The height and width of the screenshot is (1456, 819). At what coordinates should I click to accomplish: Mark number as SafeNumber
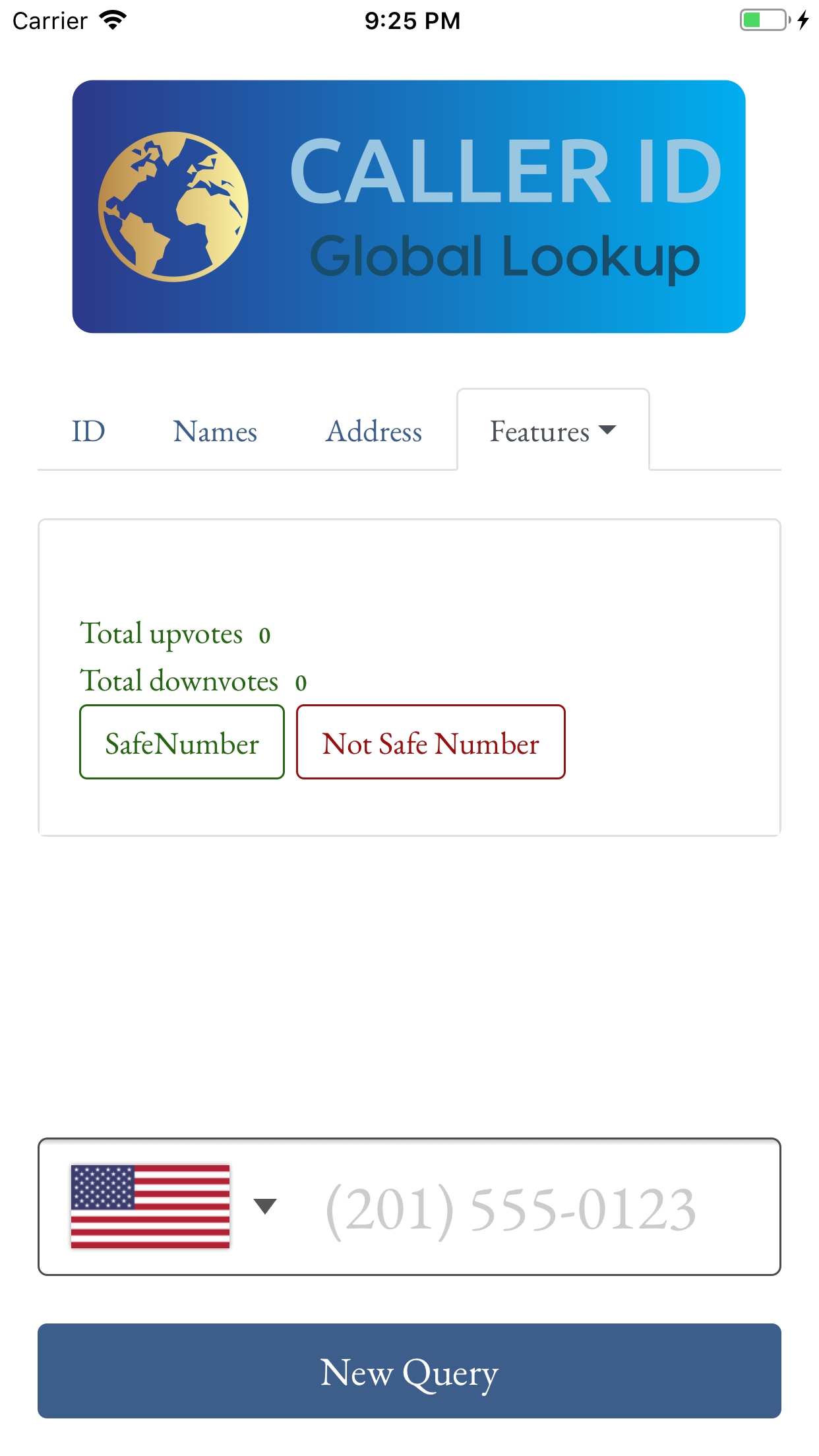pos(181,742)
